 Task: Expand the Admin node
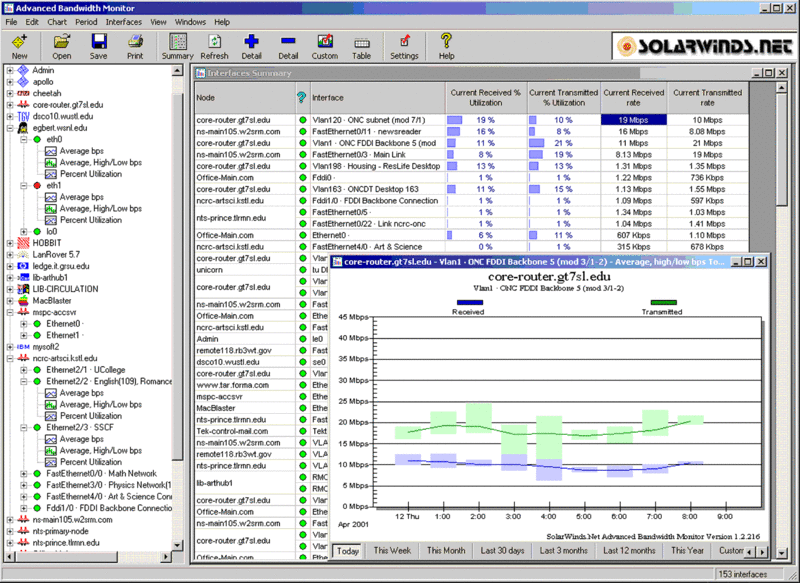pyautogui.click(x=10, y=70)
